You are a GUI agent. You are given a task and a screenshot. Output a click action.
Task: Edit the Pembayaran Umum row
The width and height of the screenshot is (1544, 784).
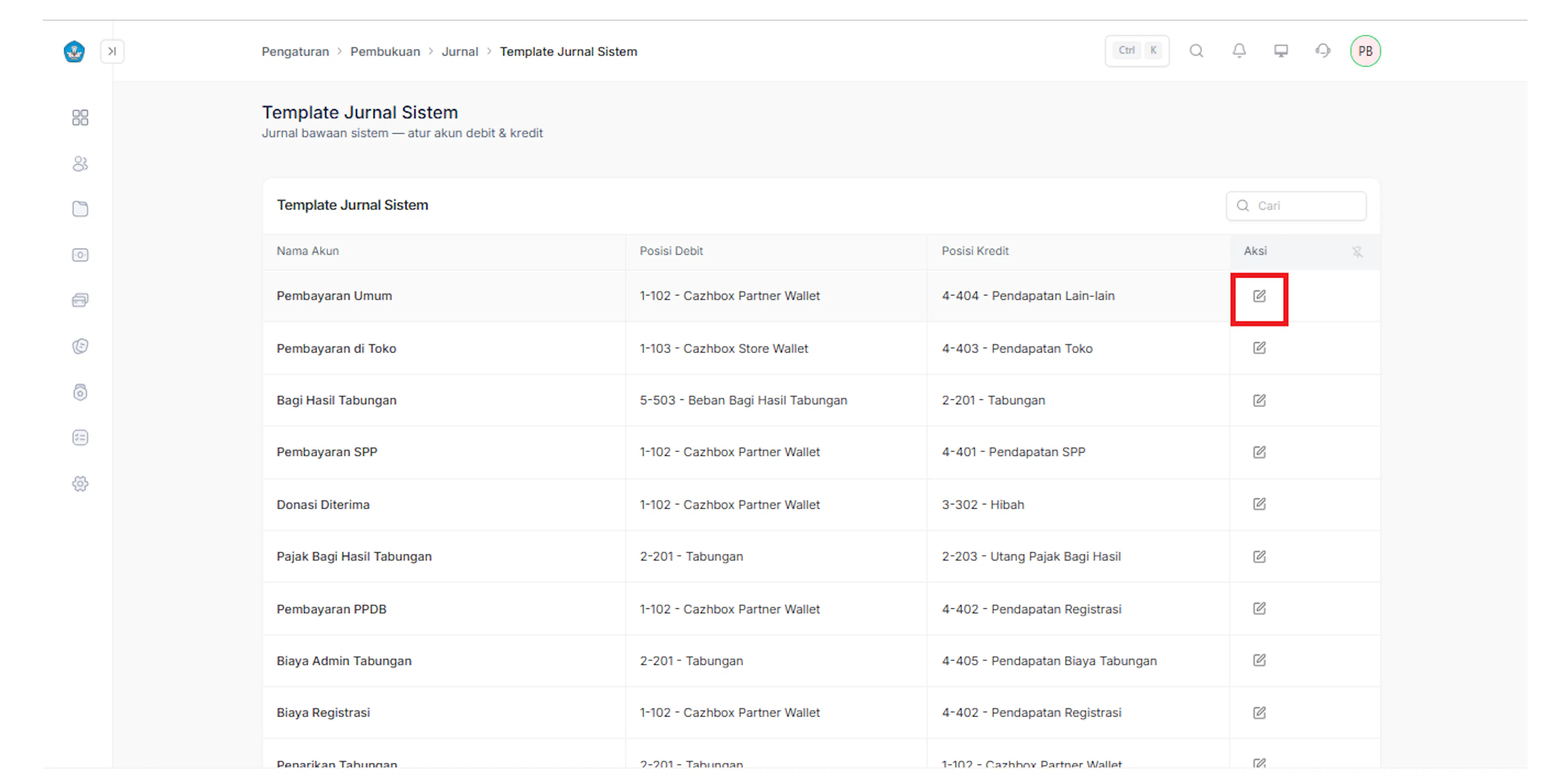[x=1259, y=297]
